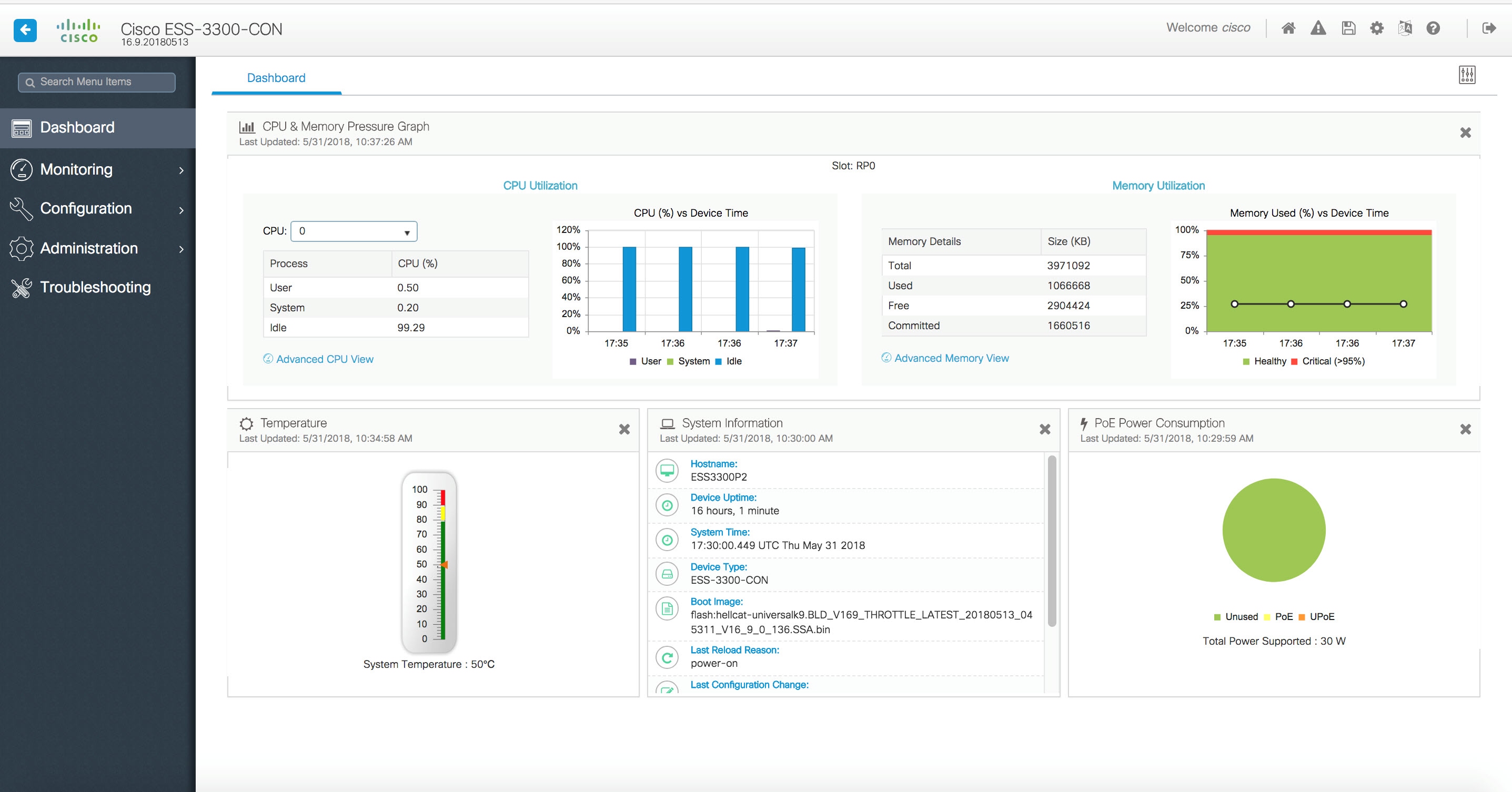Open help question mark icon
Screen dimensions: 1512x792
pos(1433,27)
